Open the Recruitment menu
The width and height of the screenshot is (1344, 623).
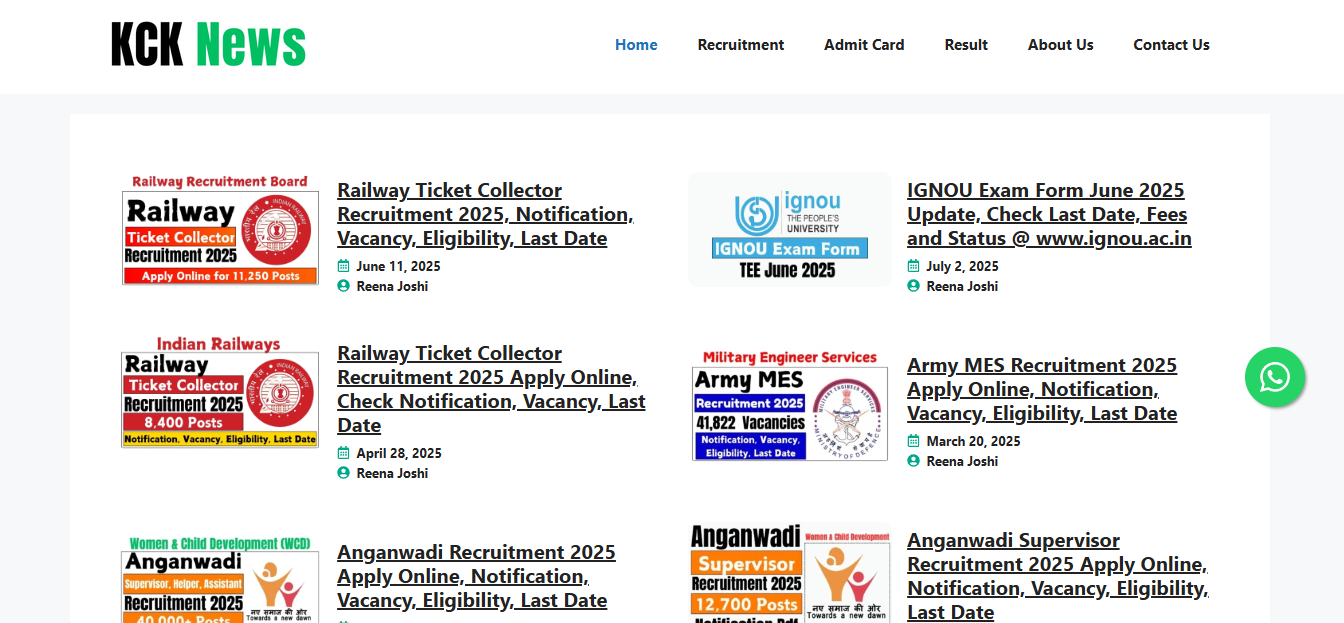click(741, 45)
